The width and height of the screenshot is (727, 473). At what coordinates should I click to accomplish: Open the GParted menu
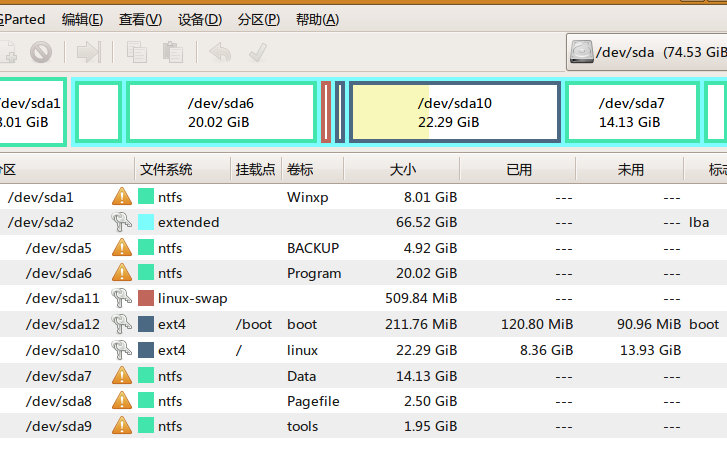click(22, 19)
